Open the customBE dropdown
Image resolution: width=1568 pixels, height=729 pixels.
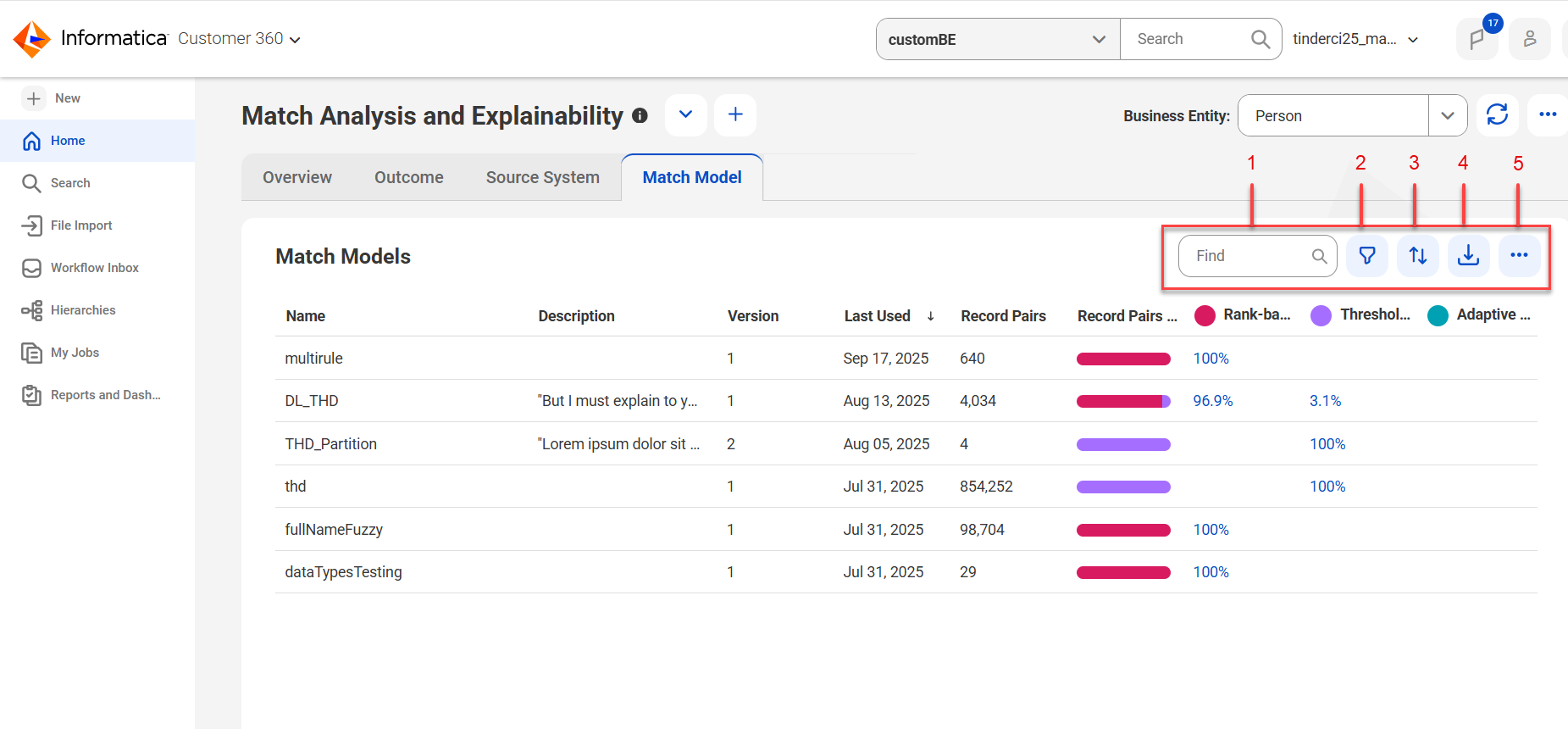[x=998, y=39]
